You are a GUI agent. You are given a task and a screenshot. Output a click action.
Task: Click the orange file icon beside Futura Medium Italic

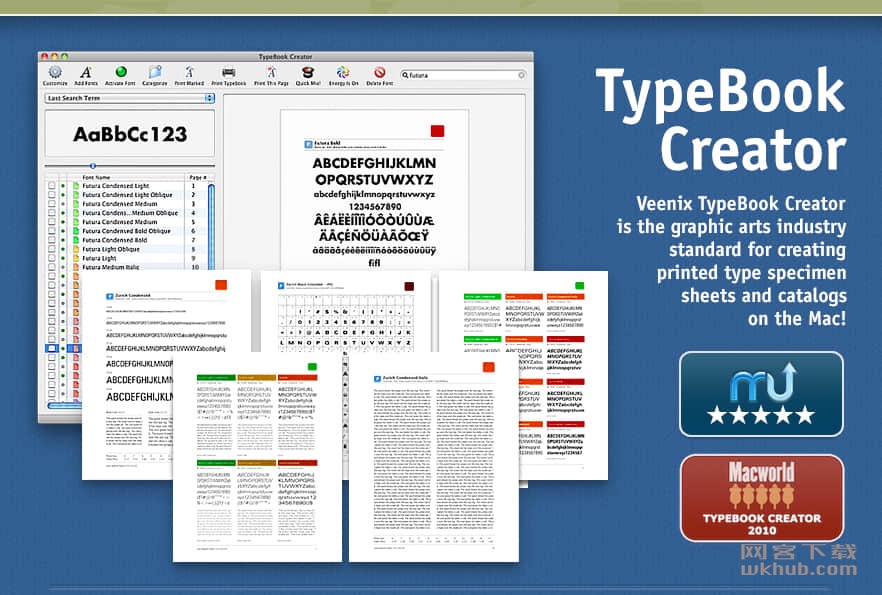pos(76,267)
